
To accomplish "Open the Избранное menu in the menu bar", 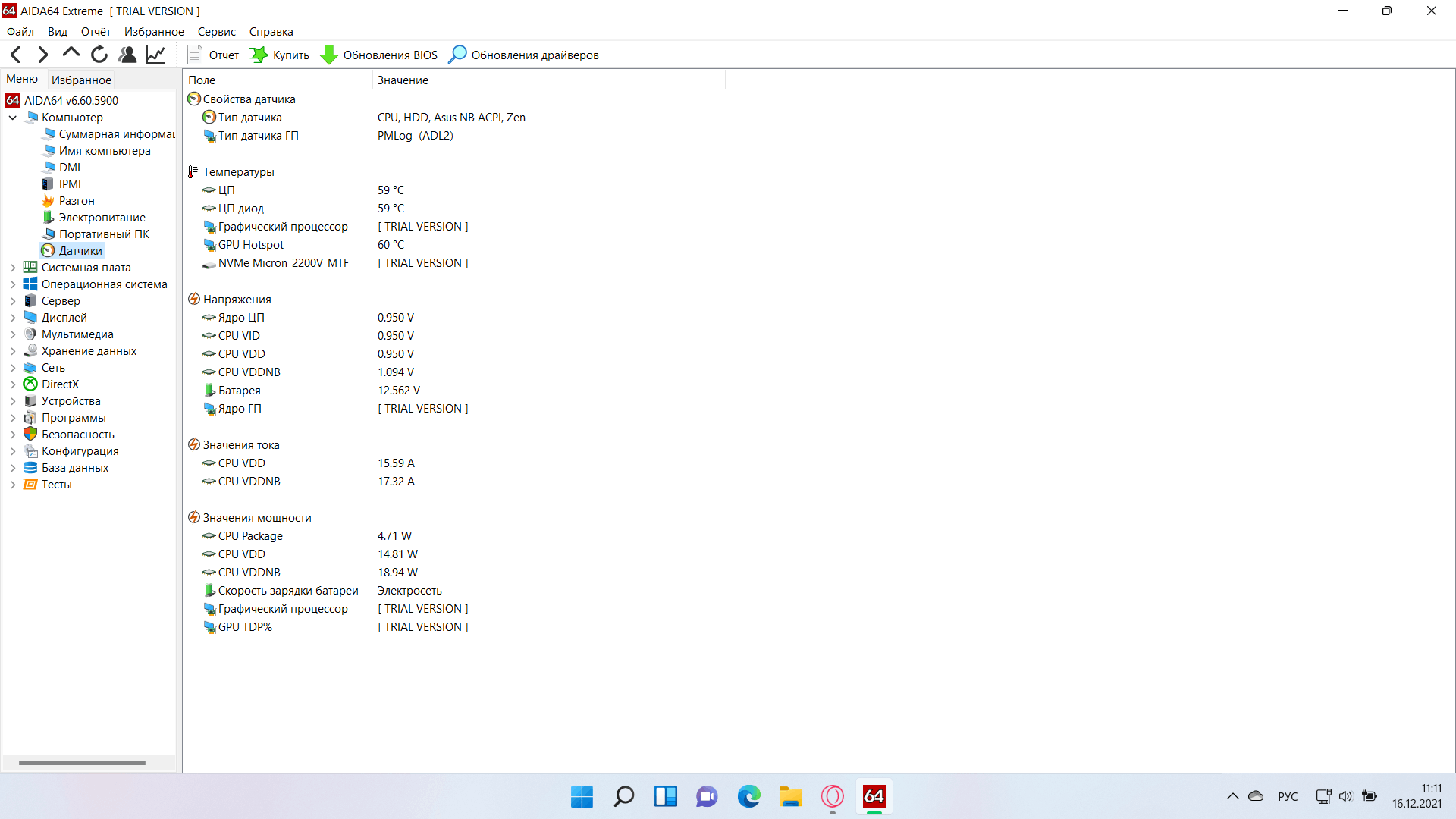I will click(x=154, y=32).
